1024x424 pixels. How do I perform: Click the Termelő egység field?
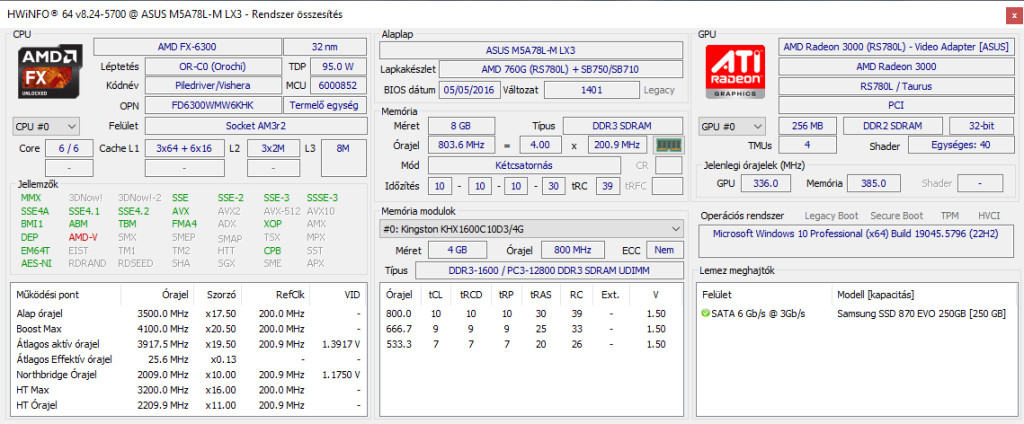click(325, 105)
